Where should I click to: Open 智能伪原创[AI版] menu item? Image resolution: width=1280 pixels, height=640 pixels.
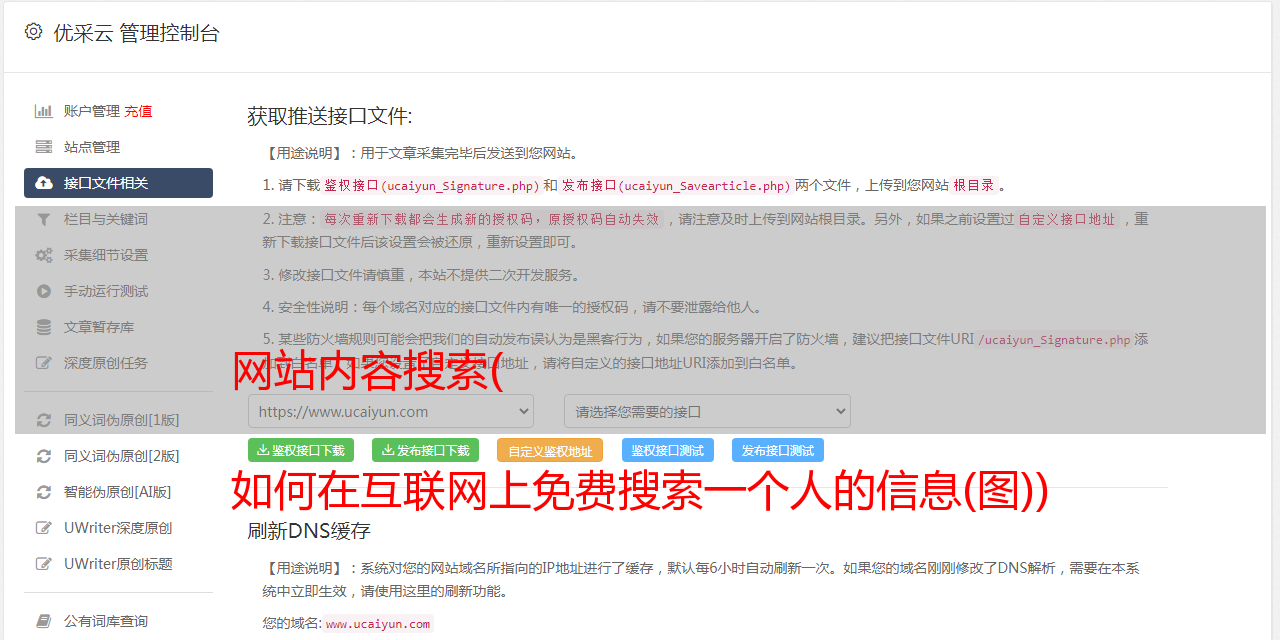[x=118, y=492]
